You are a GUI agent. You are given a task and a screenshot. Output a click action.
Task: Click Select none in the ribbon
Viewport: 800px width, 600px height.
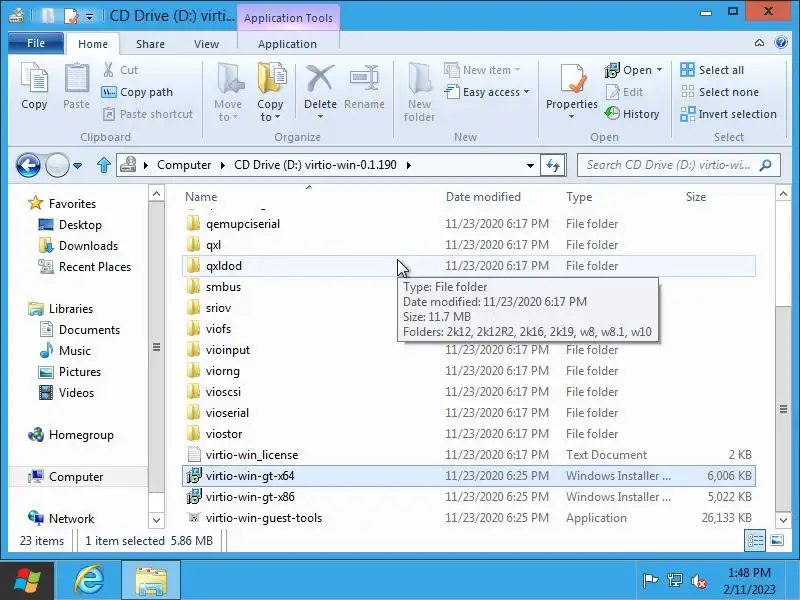click(719, 92)
